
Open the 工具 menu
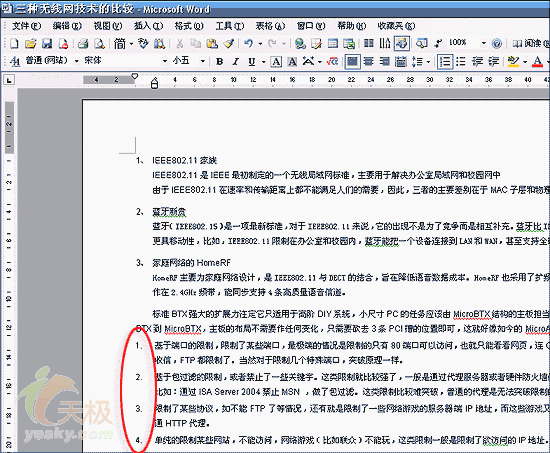230,26
